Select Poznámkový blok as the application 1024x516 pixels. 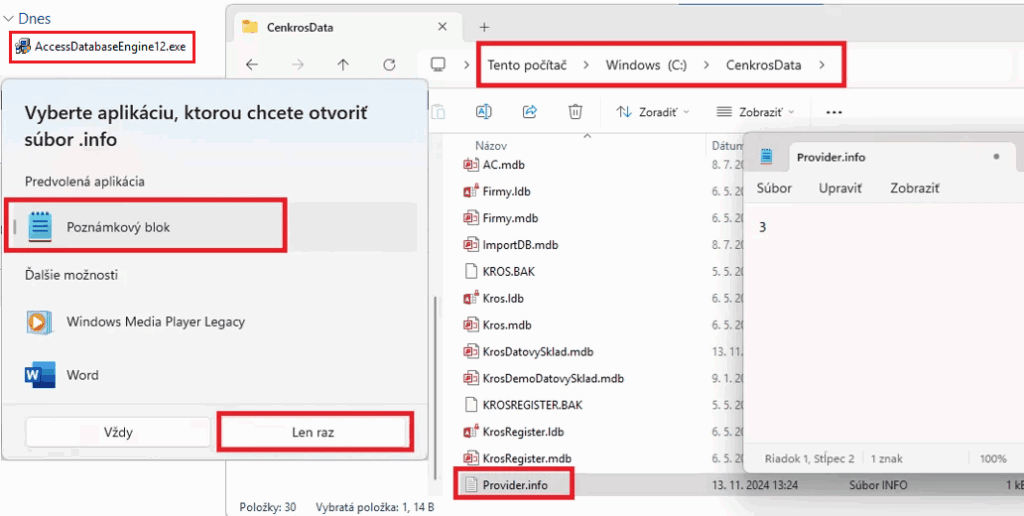(118, 227)
